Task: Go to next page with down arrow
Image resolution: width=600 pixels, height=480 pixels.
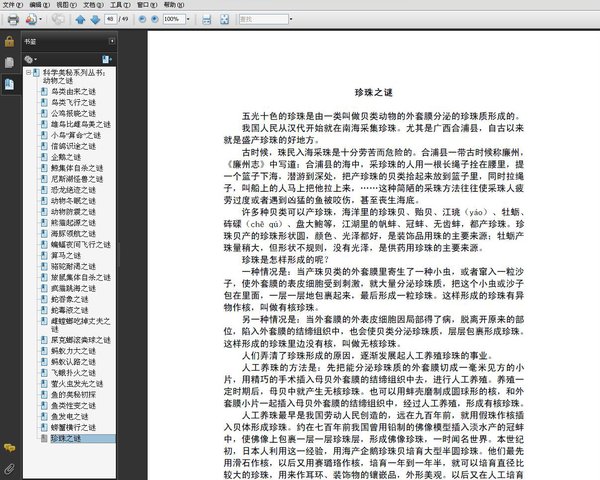Action: 95,19
